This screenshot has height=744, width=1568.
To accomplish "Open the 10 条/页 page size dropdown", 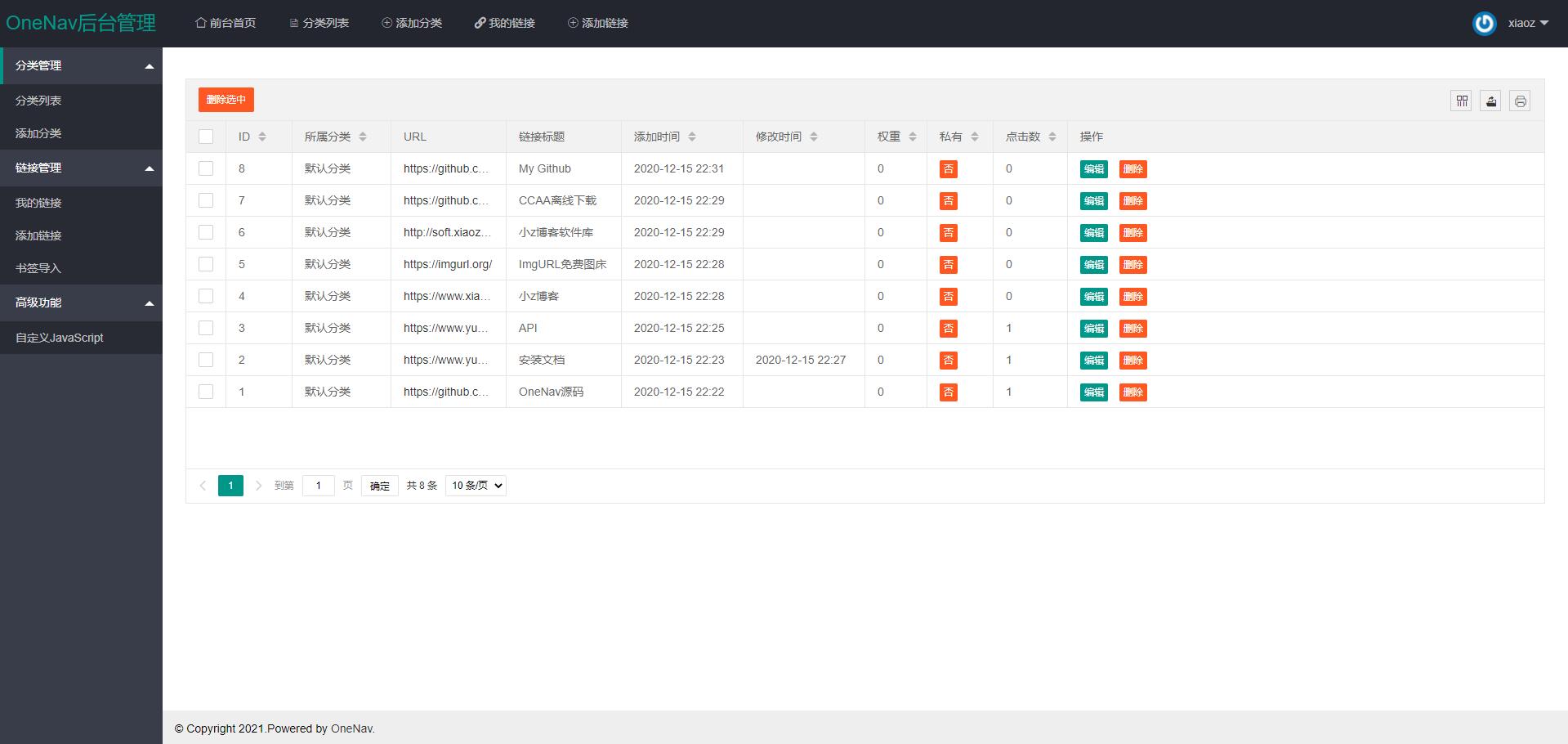I will [475, 485].
